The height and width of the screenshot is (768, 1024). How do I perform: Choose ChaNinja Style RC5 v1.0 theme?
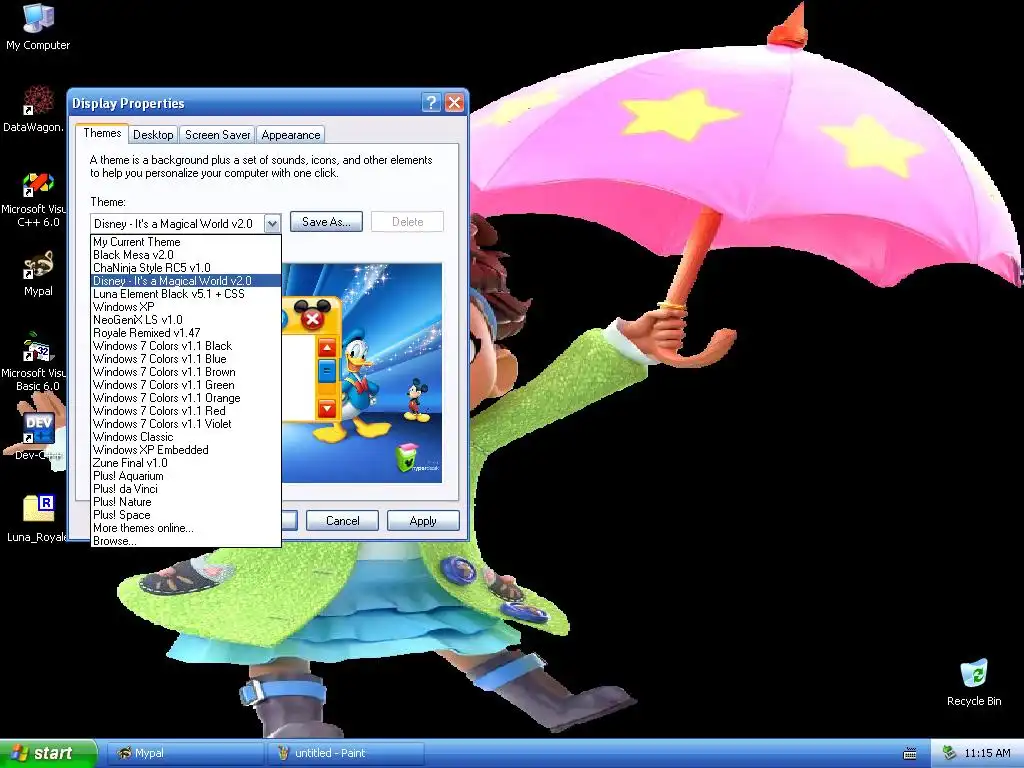(x=185, y=268)
